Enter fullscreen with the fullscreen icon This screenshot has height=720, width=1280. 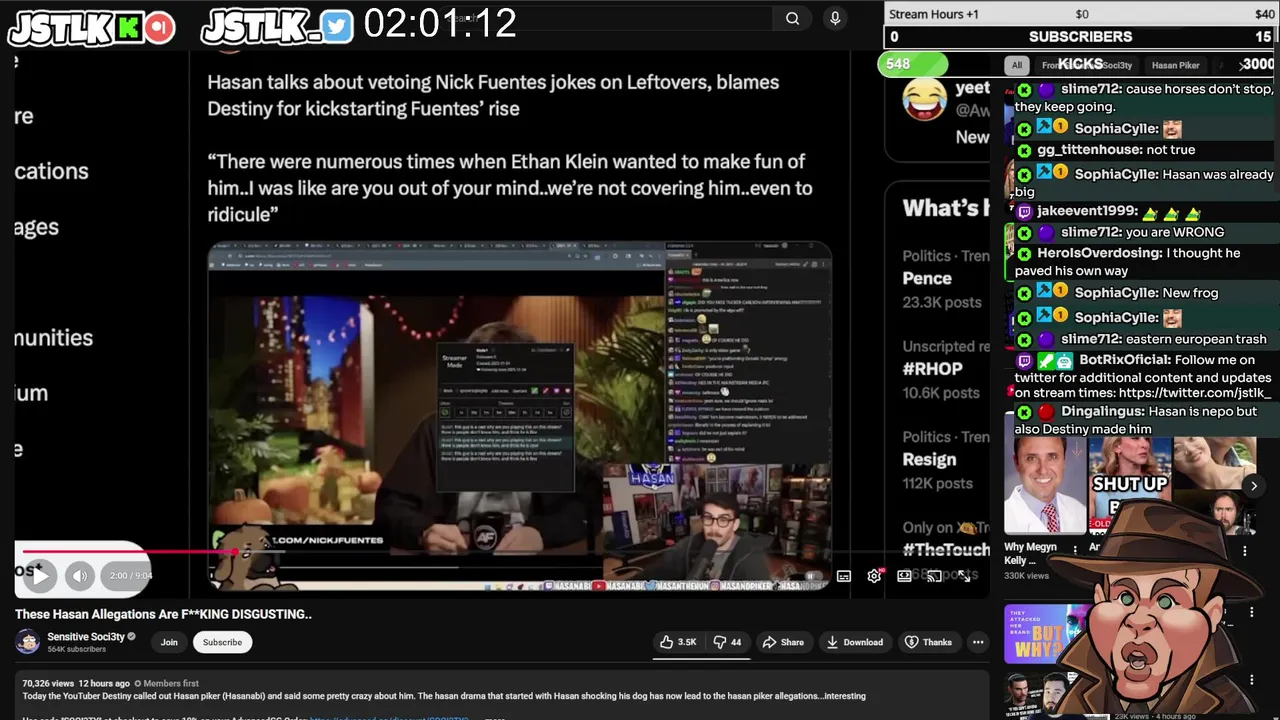click(963, 576)
